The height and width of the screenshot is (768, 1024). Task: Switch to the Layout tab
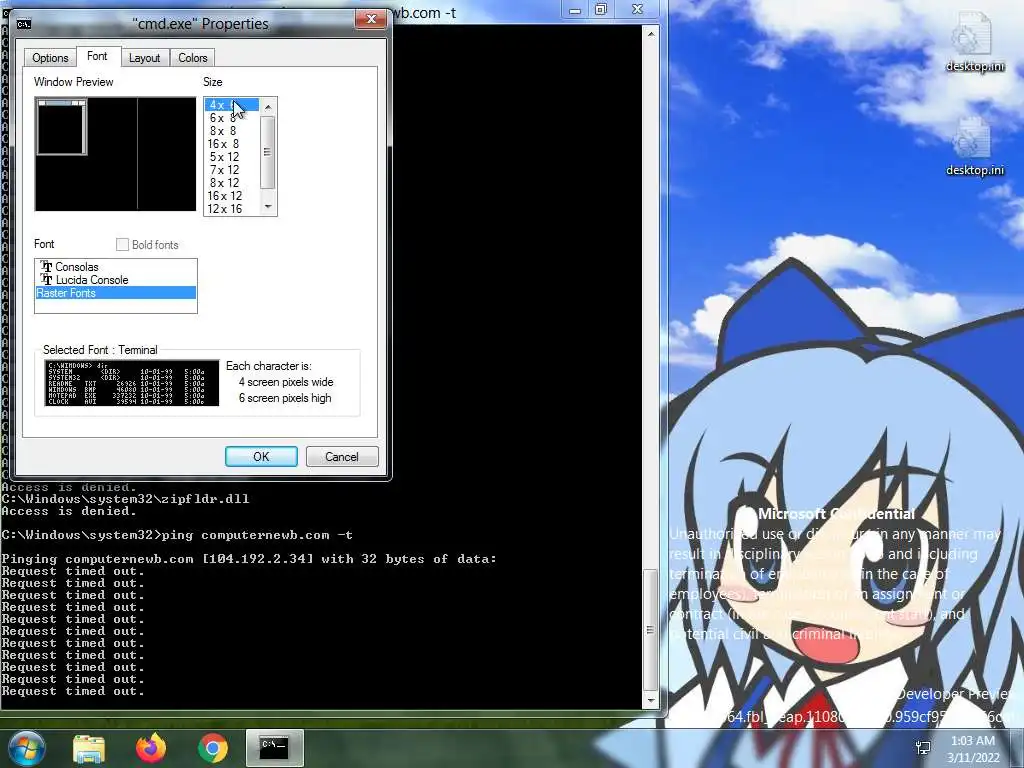[x=144, y=57]
